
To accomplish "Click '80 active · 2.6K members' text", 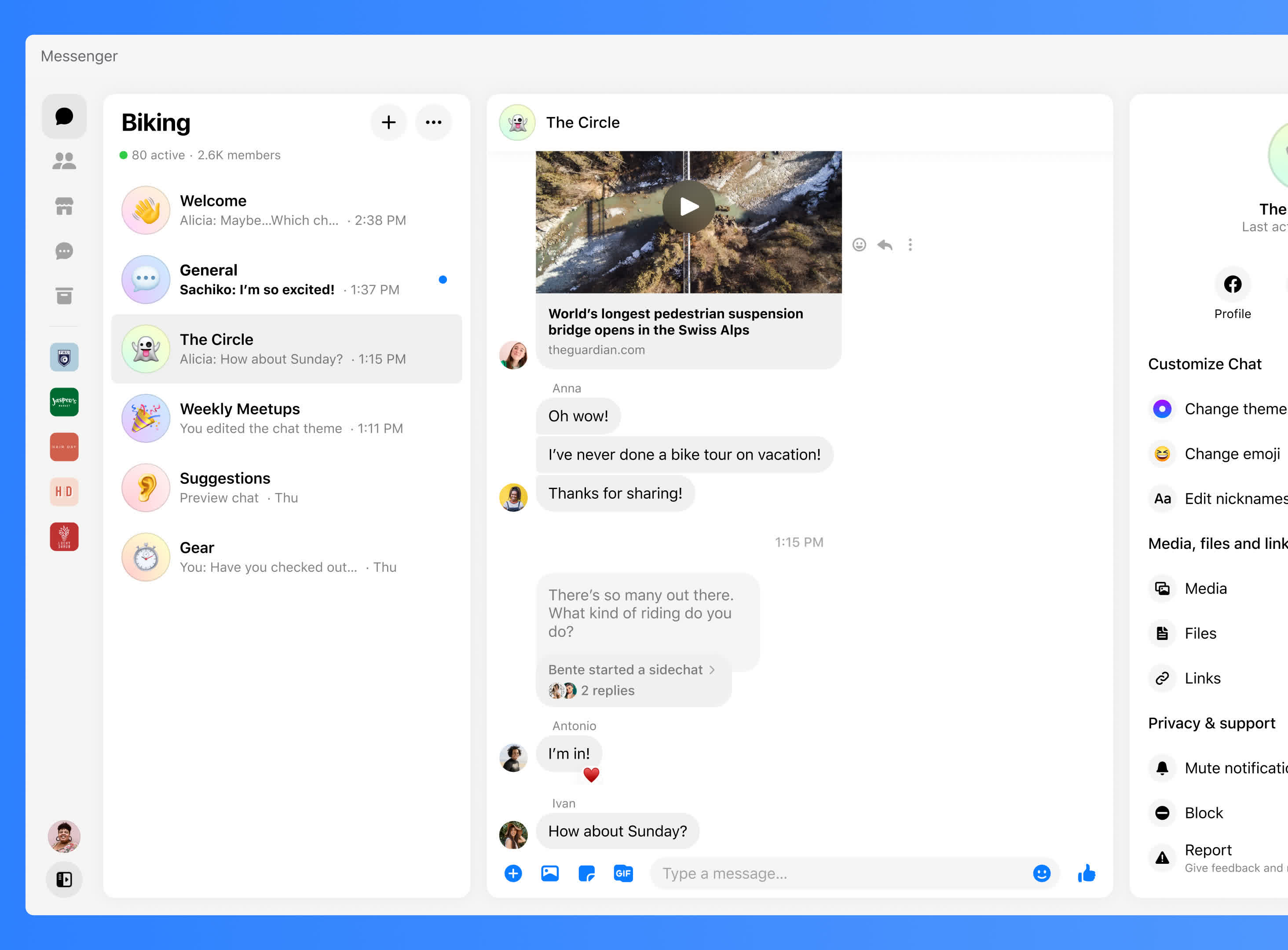I will [206, 155].
